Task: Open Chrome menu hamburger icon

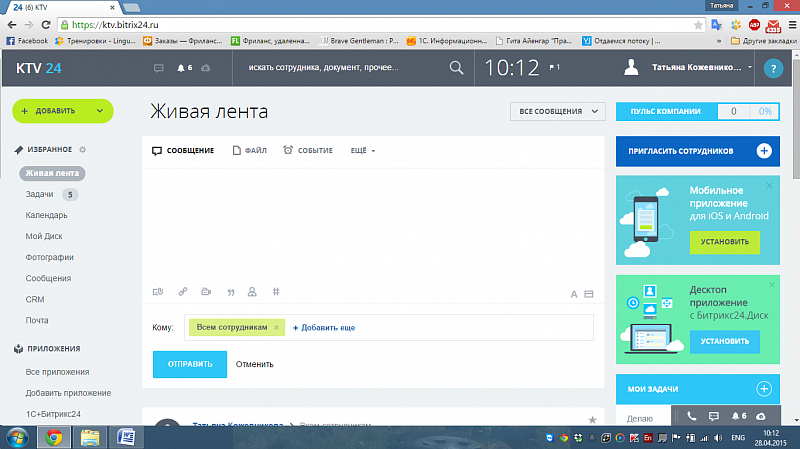Action: pos(792,25)
